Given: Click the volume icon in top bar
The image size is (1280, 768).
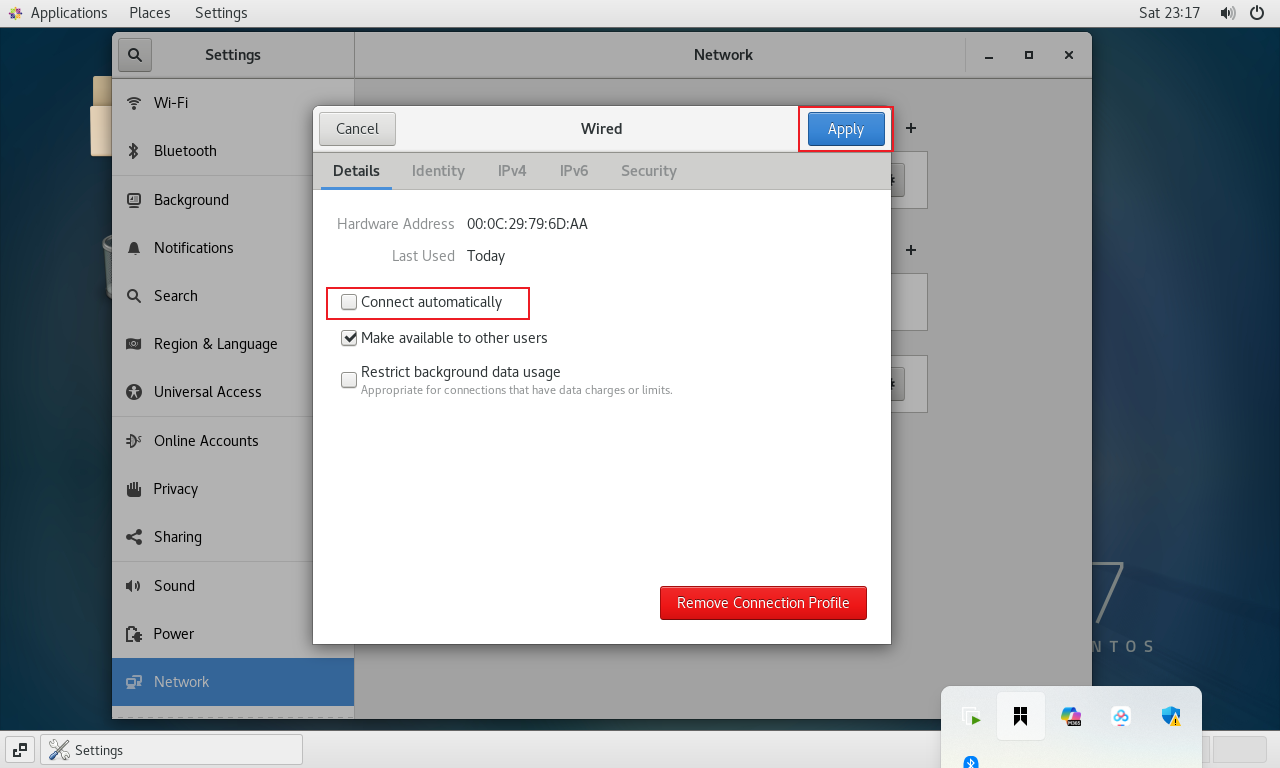Looking at the screenshot, I should (1227, 13).
